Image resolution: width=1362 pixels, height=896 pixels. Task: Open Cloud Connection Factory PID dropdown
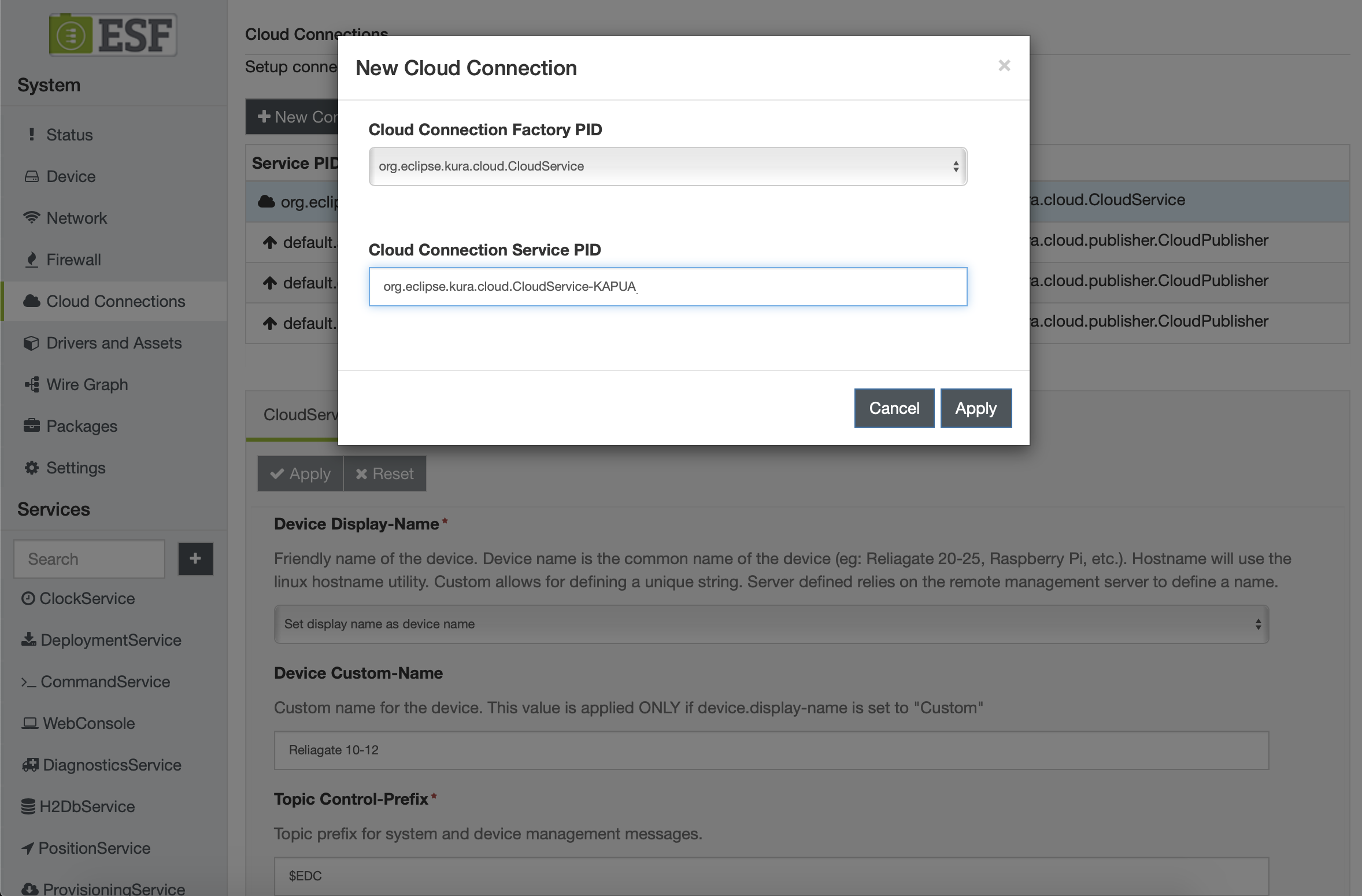(667, 166)
